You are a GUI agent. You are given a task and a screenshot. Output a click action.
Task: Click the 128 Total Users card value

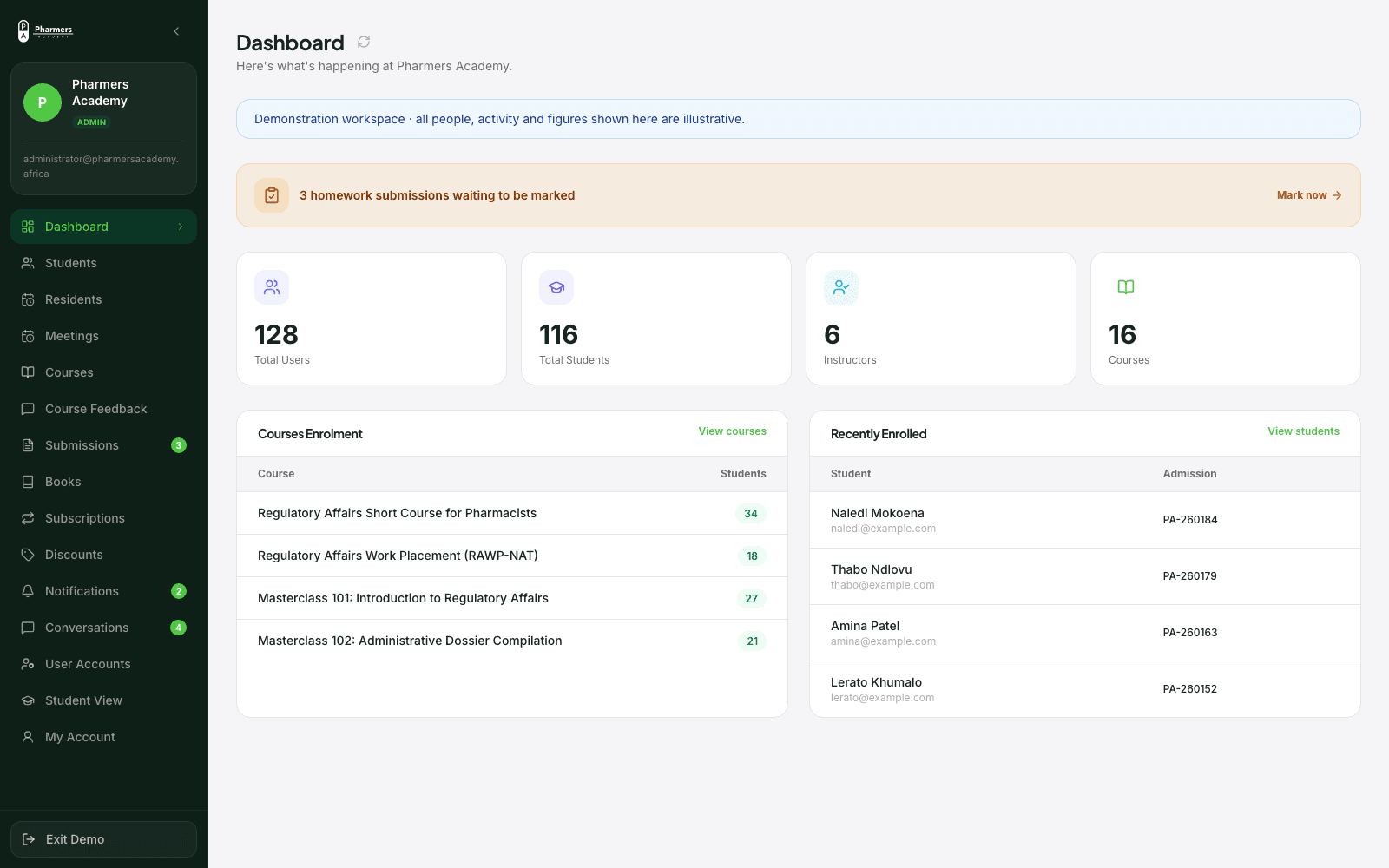pyautogui.click(x=276, y=334)
